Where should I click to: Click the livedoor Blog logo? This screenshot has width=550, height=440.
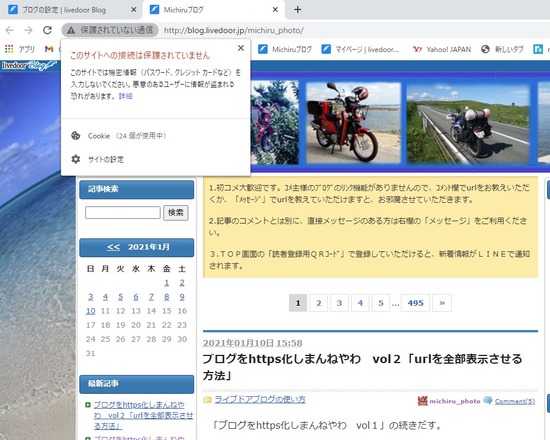pos(29,66)
